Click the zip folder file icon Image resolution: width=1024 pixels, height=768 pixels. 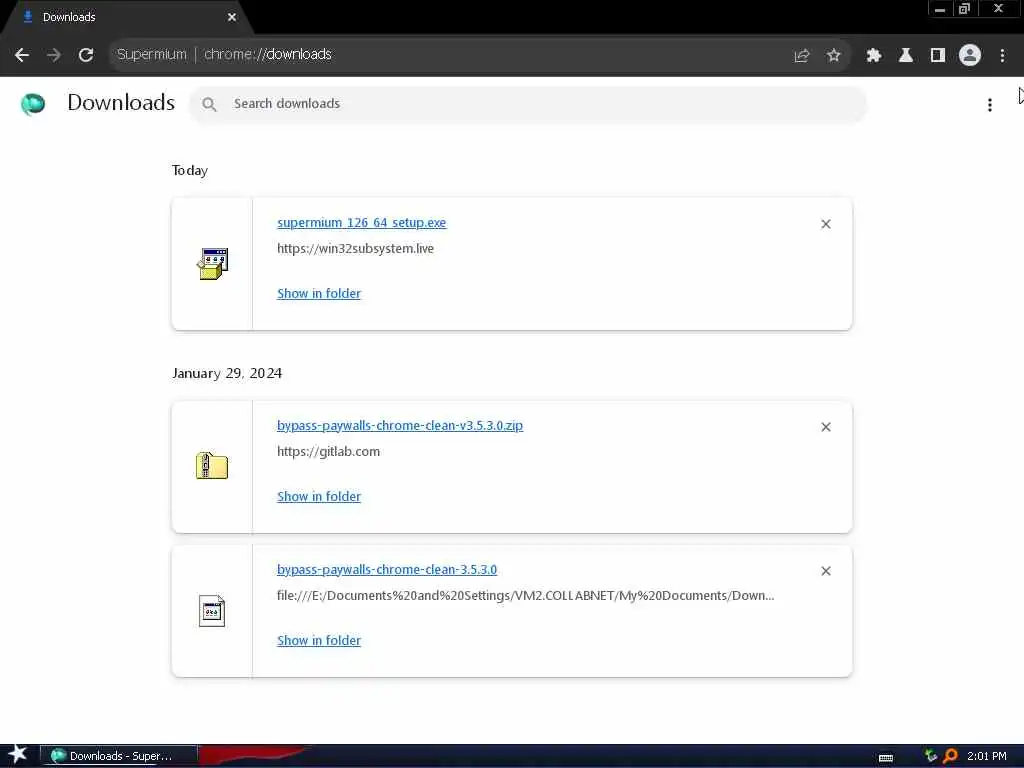point(212,466)
